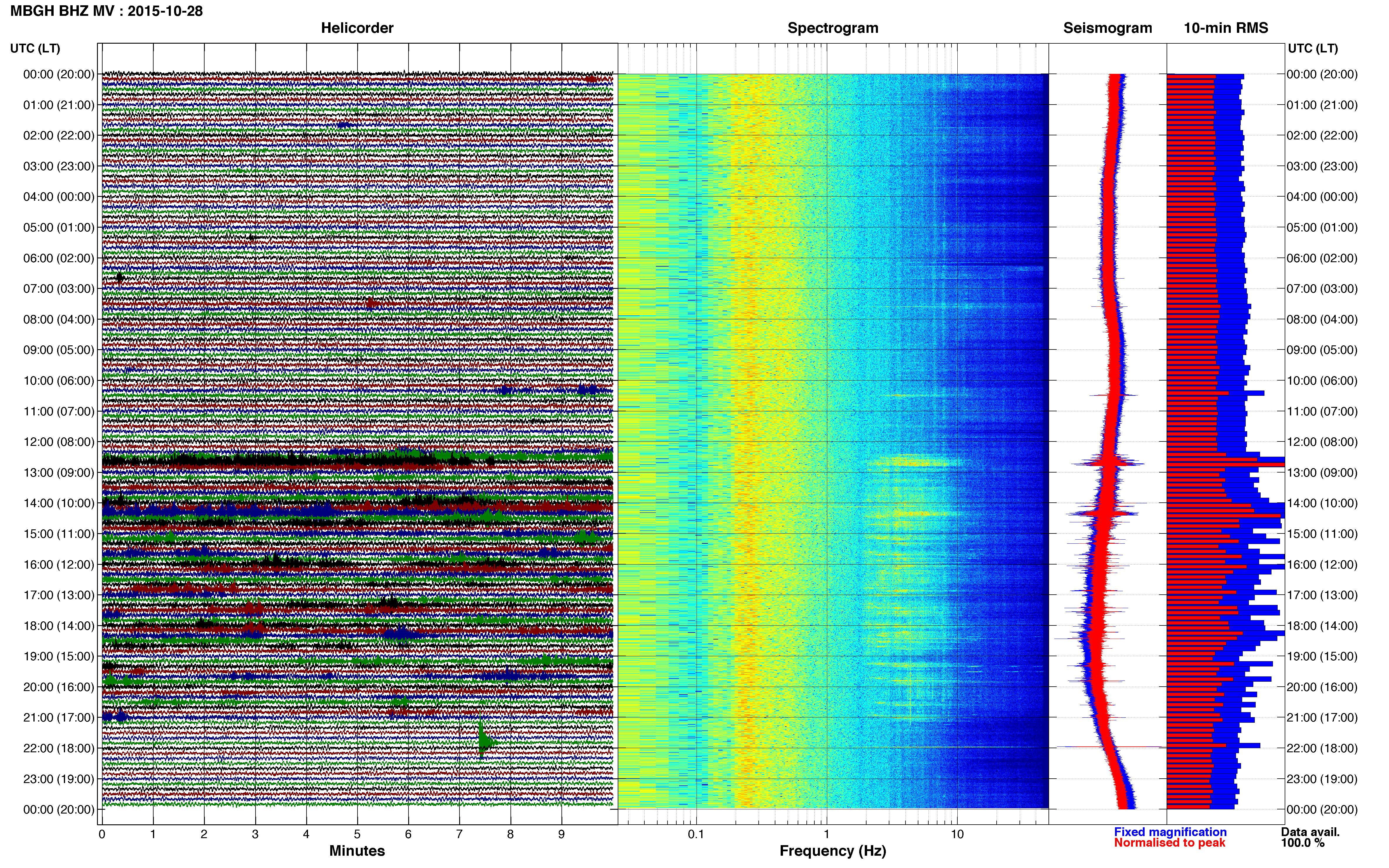Select the 'Spectrogram' panel heading
The image size is (1389, 868).
coord(833,28)
